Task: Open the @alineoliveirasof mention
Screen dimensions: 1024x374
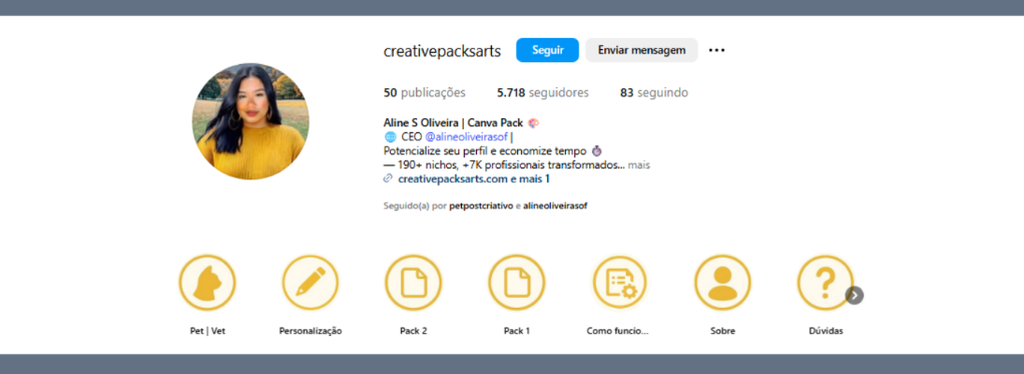Action: (466, 137)
